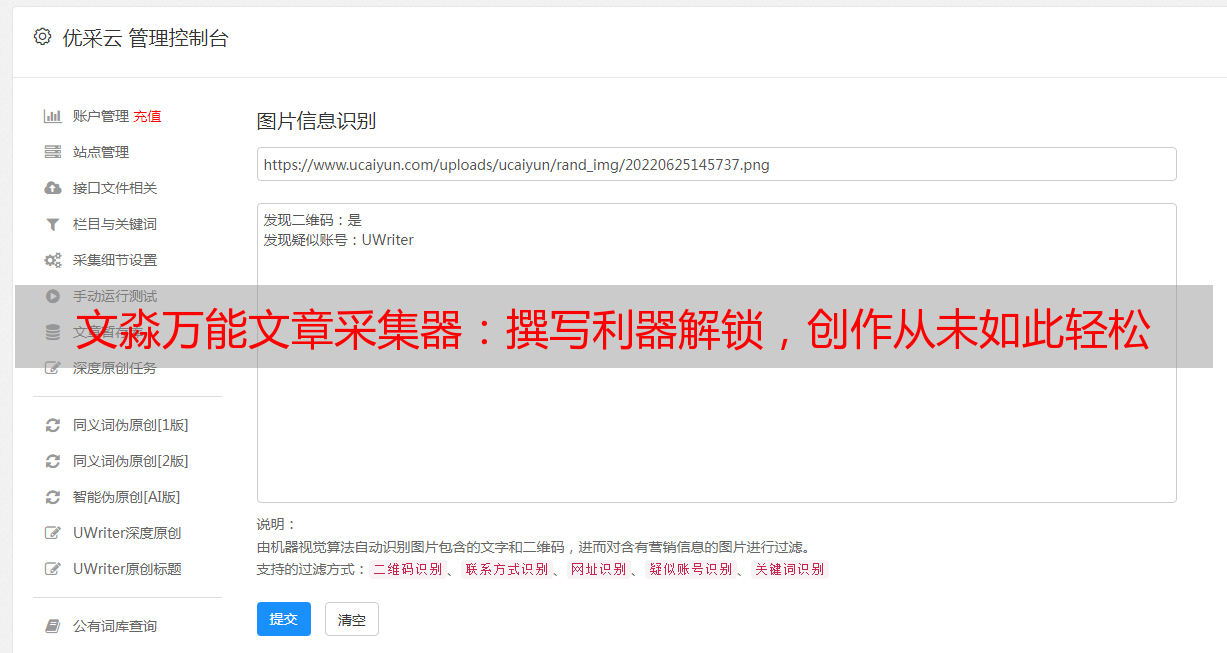The image size is (1227, 653).
Task: Click the gear icon beside 优采云 管理控制台
Action: (x=42, y=37)
